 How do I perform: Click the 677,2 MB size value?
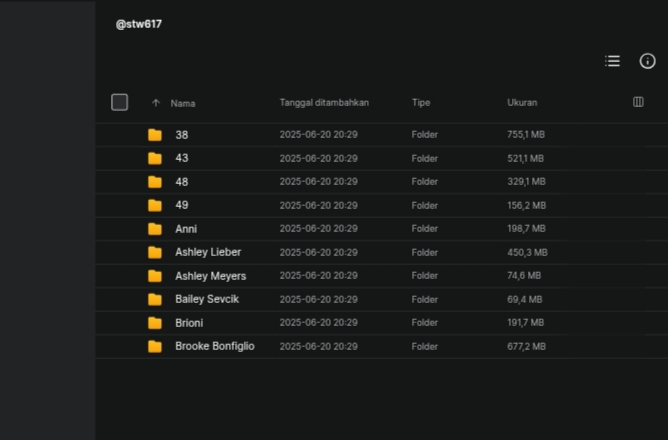click(526, 346)
